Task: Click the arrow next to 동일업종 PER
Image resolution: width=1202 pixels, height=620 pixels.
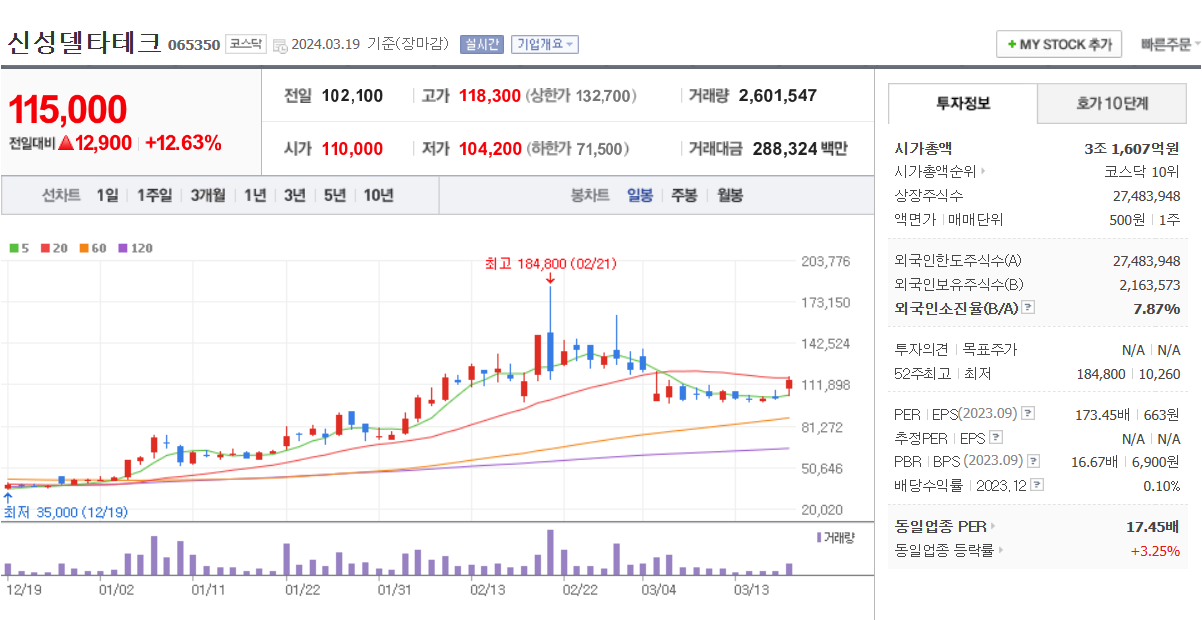Action: [993, 526]
